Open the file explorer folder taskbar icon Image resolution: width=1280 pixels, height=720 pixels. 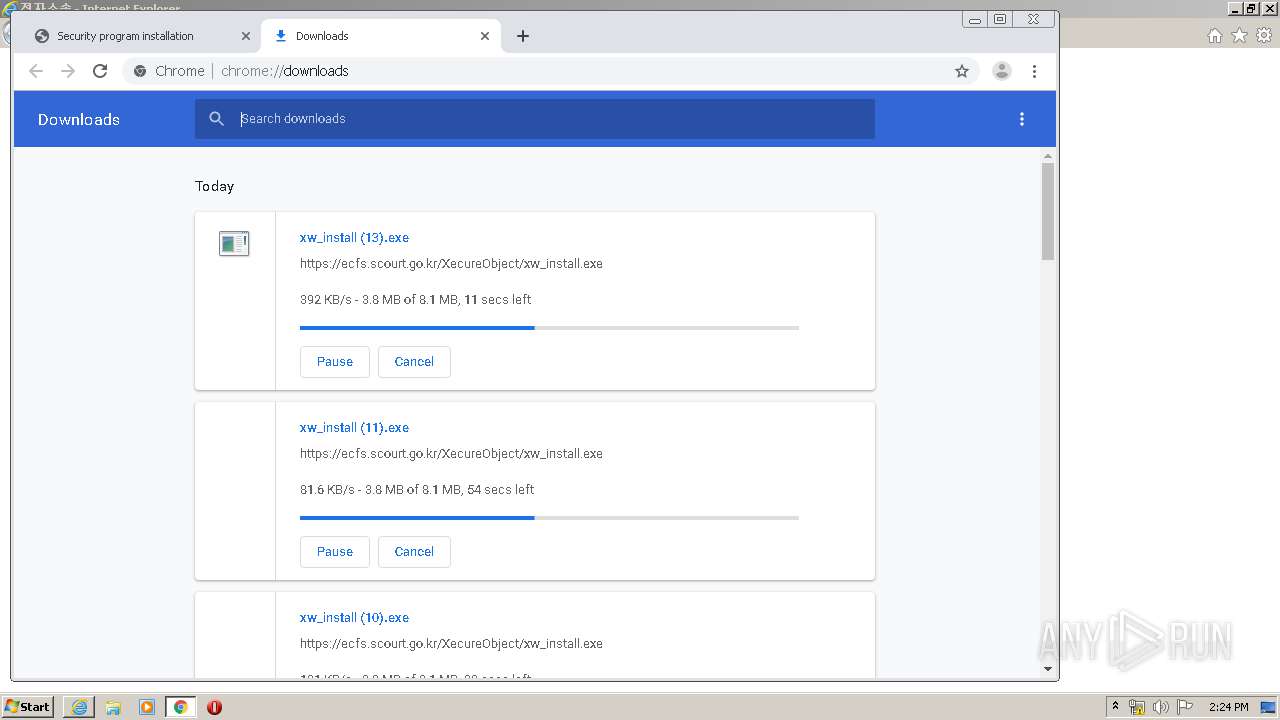[x=113, y=707]
